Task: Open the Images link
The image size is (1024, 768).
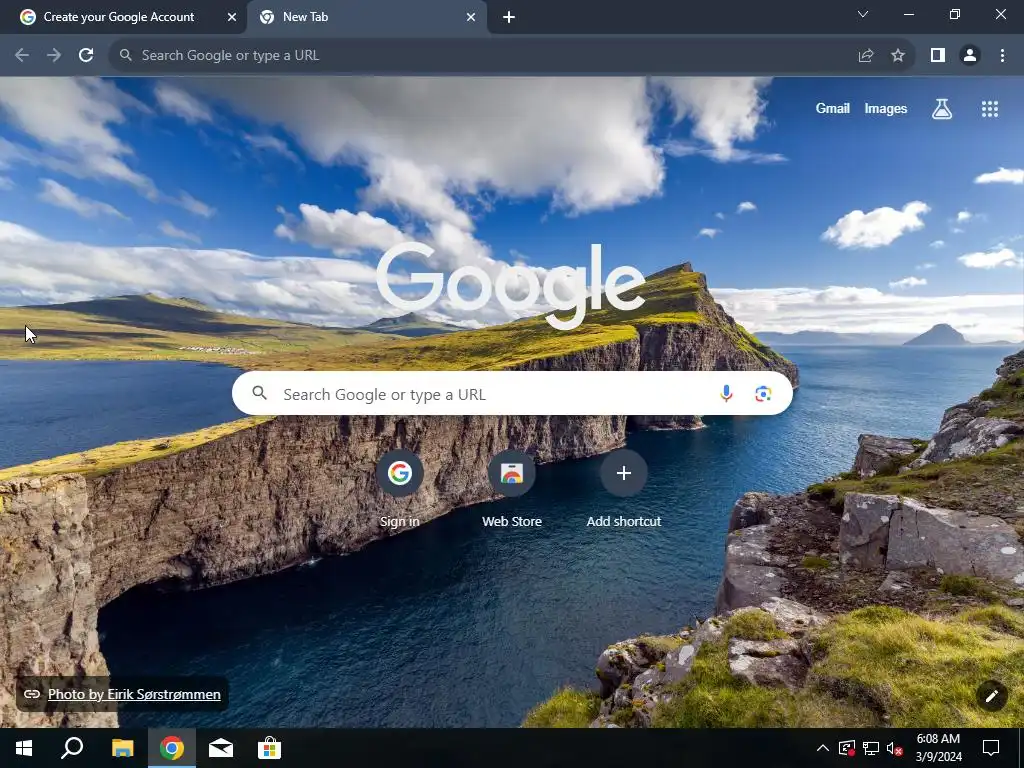Action: click(x=886, y=109)
